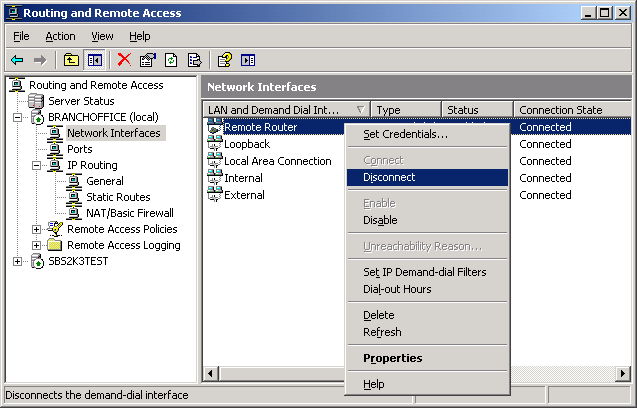Select Network Interfaces in the tree
Image resolution: width=637 pixels, height=408 pixels.
click(x=114, y=133)
